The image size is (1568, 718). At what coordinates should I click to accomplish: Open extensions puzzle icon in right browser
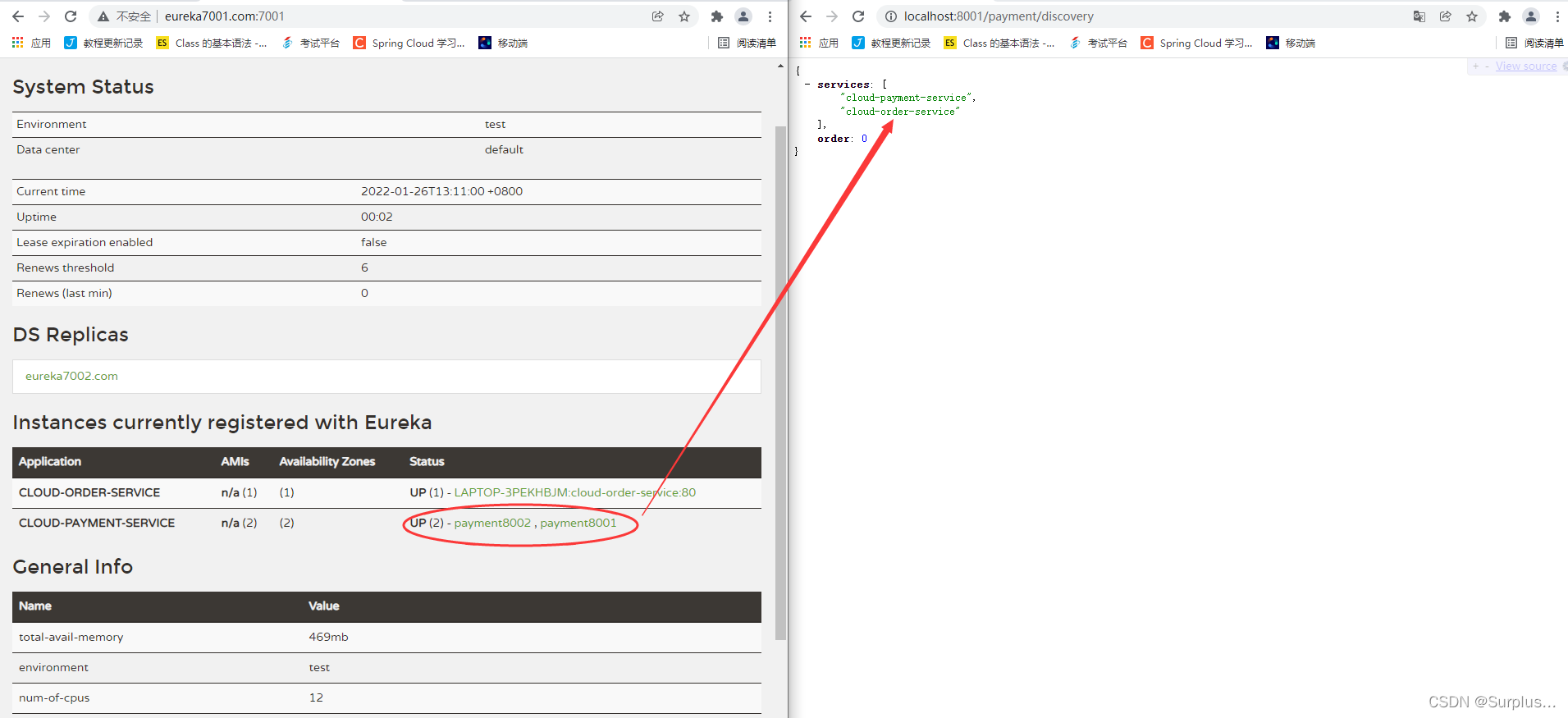(x=1505, y=16)
